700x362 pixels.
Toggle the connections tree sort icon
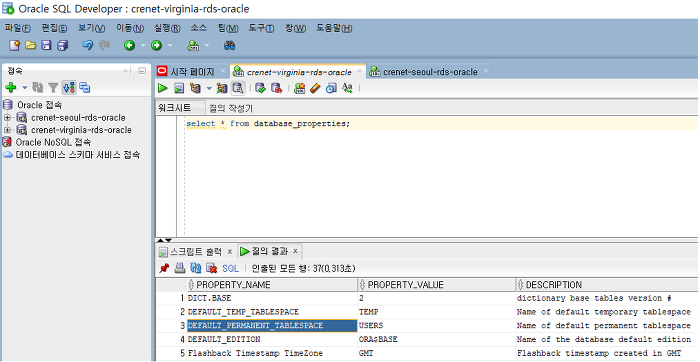69,87
